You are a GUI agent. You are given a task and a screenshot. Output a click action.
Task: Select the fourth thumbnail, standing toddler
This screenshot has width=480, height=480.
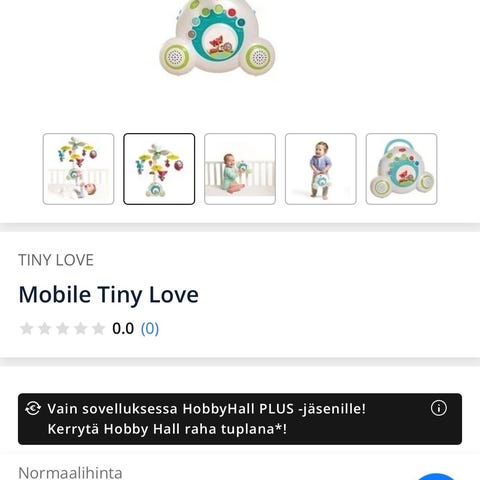pos(321,169)
